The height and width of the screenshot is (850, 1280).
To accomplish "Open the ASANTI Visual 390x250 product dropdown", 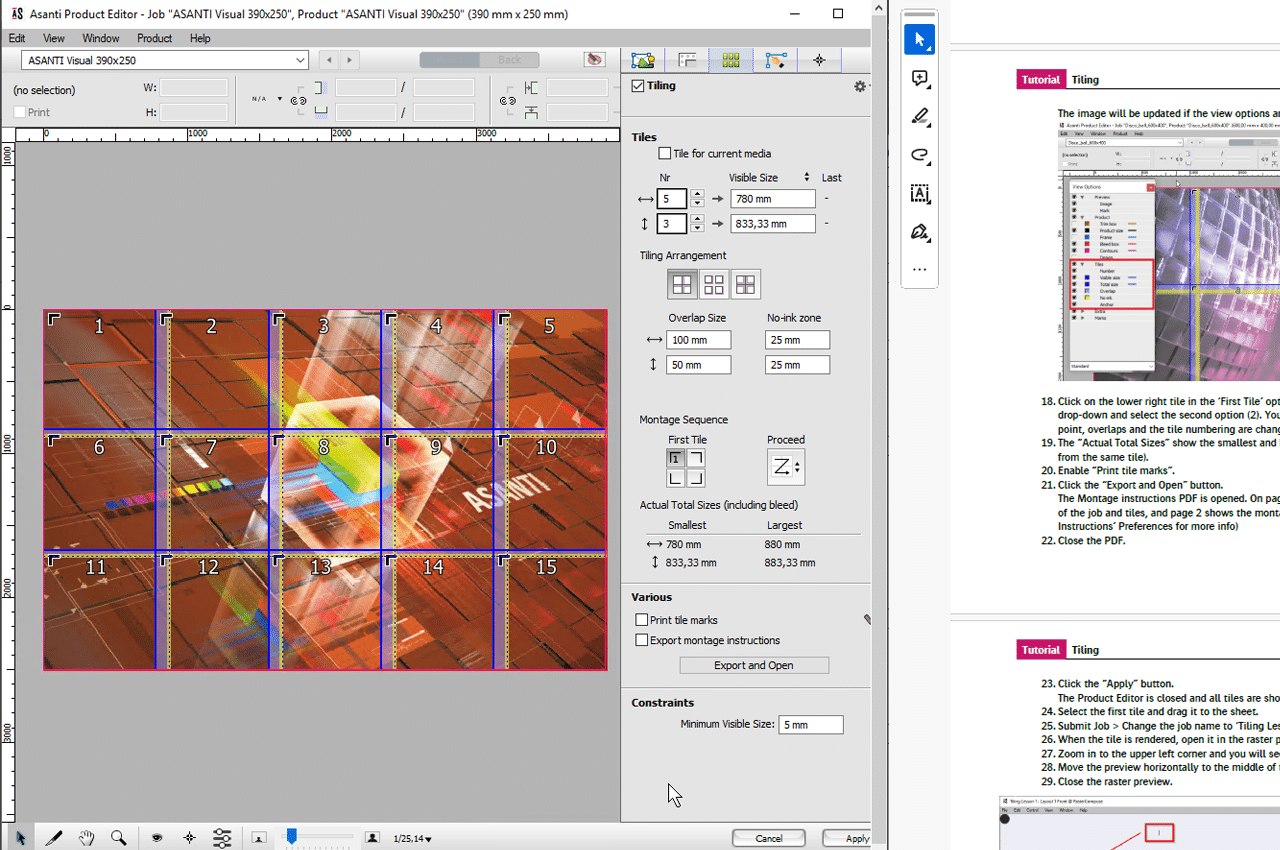I will (300, 59).
